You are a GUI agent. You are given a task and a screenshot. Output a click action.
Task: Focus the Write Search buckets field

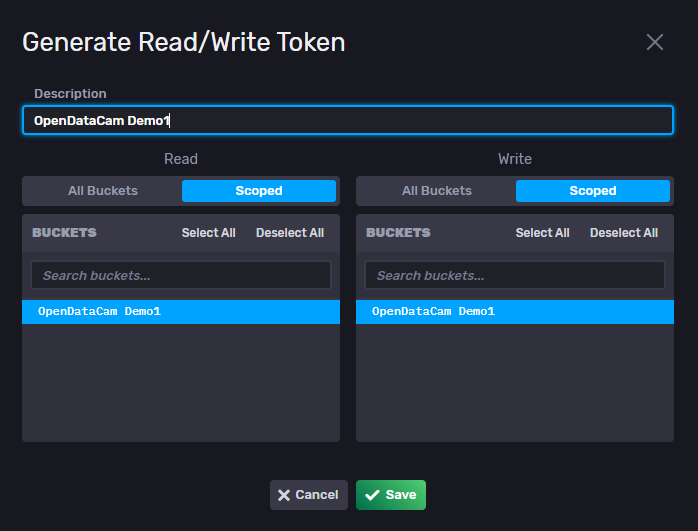point(515,276)
